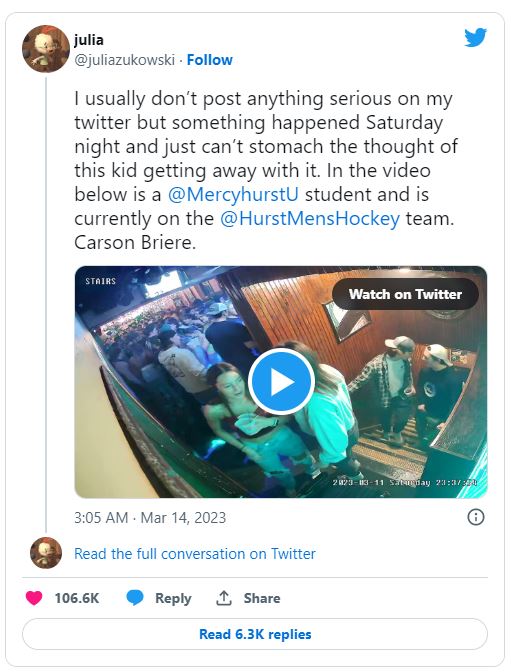Play the embedded video
Image resolution: width=513 pixels, height=672 pixels.
click(282, 381)
